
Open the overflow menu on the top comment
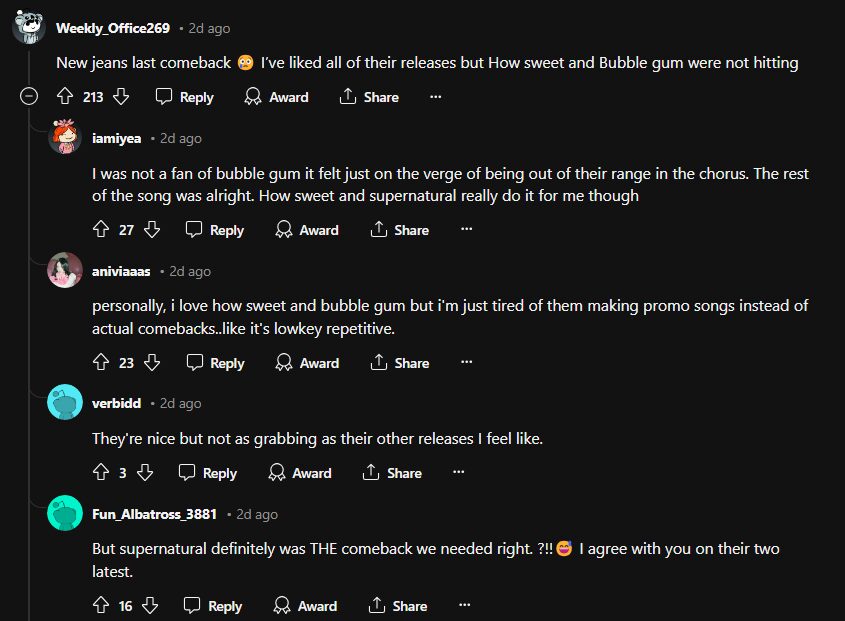(x=434, y=96)
